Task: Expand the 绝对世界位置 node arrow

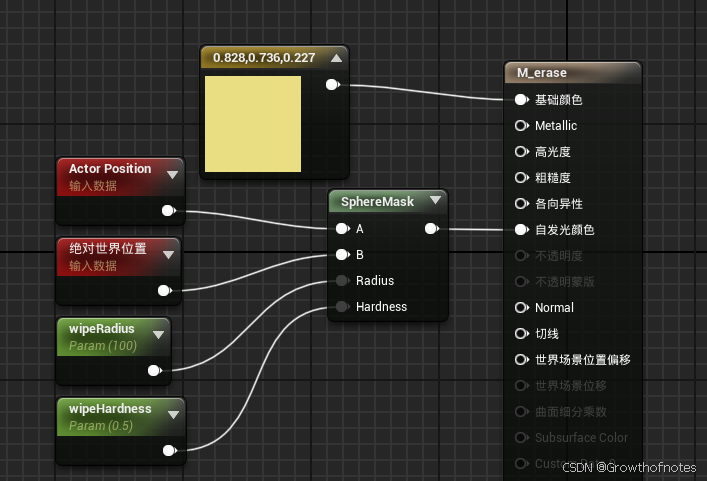Action: click(169, 255)
